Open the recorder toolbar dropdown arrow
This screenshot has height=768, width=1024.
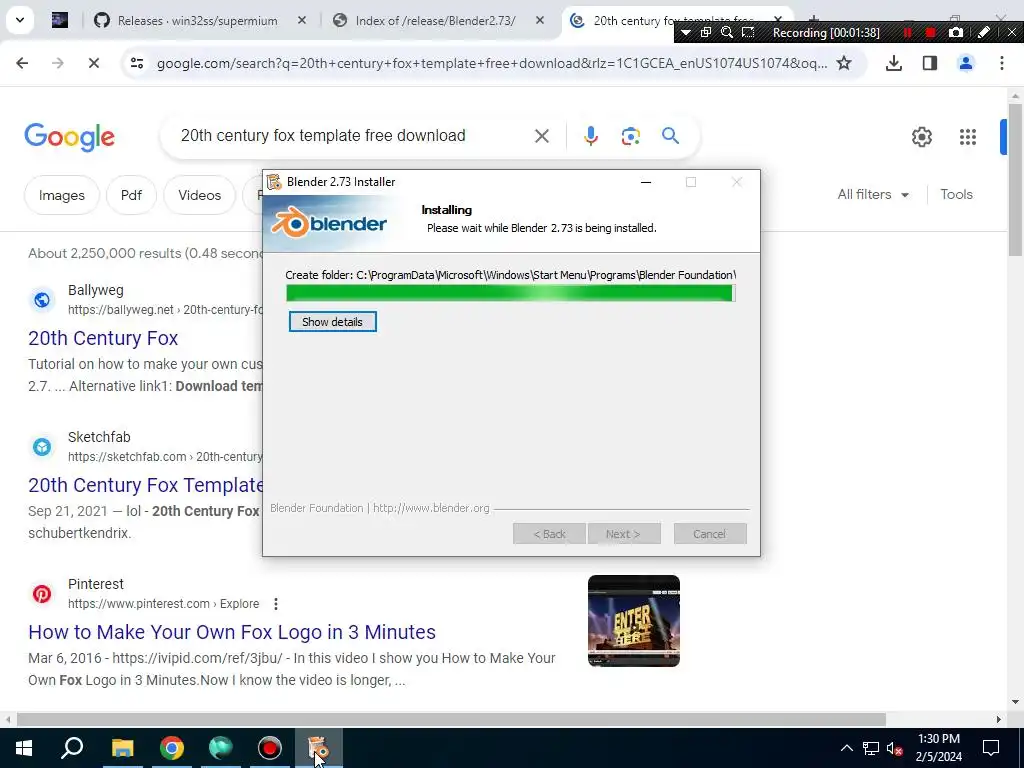coord(685,33)
